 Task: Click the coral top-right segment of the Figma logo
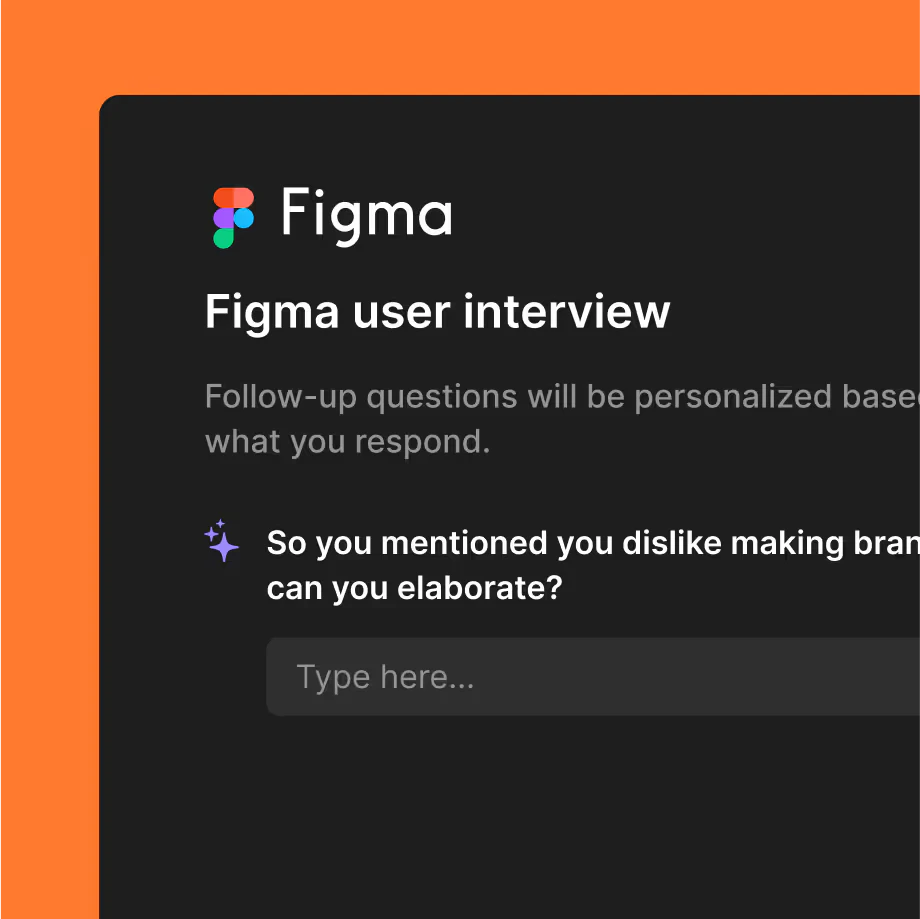click(244, 197)
